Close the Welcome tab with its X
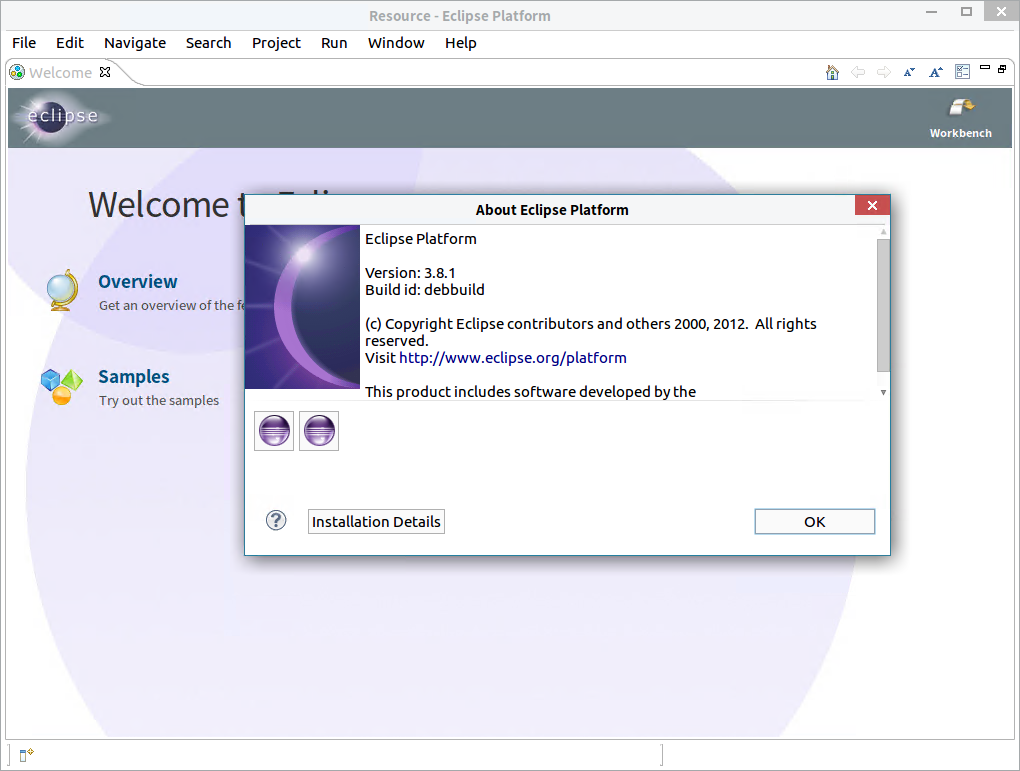The height and width of the screenshot is (771, 1020). 105,72
